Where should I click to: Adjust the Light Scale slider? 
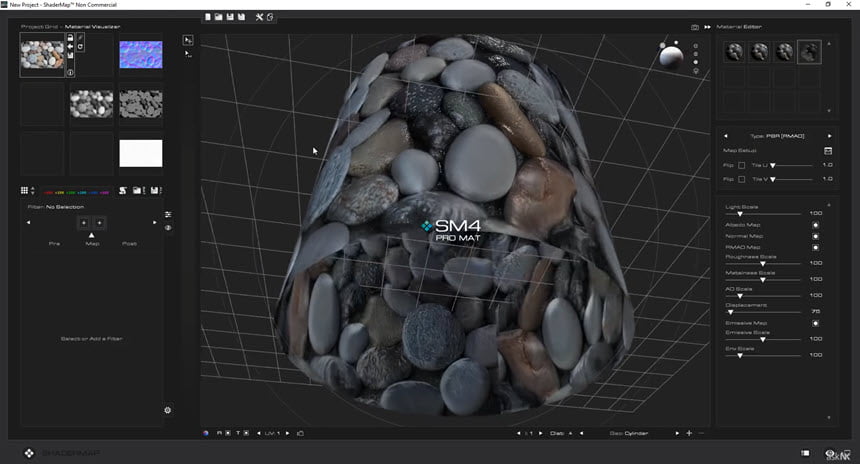click(763, 214)
